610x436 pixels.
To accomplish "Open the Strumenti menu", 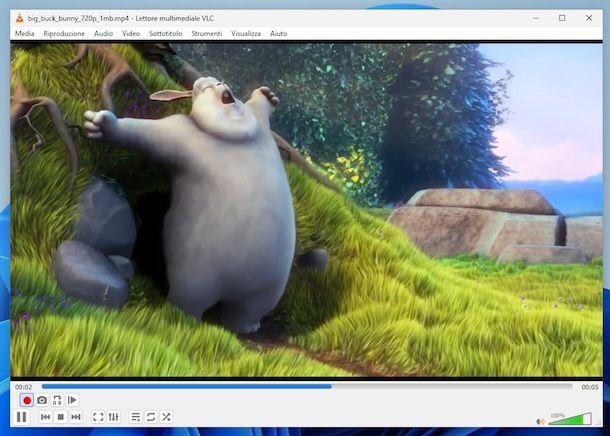I will click(207, 33).
